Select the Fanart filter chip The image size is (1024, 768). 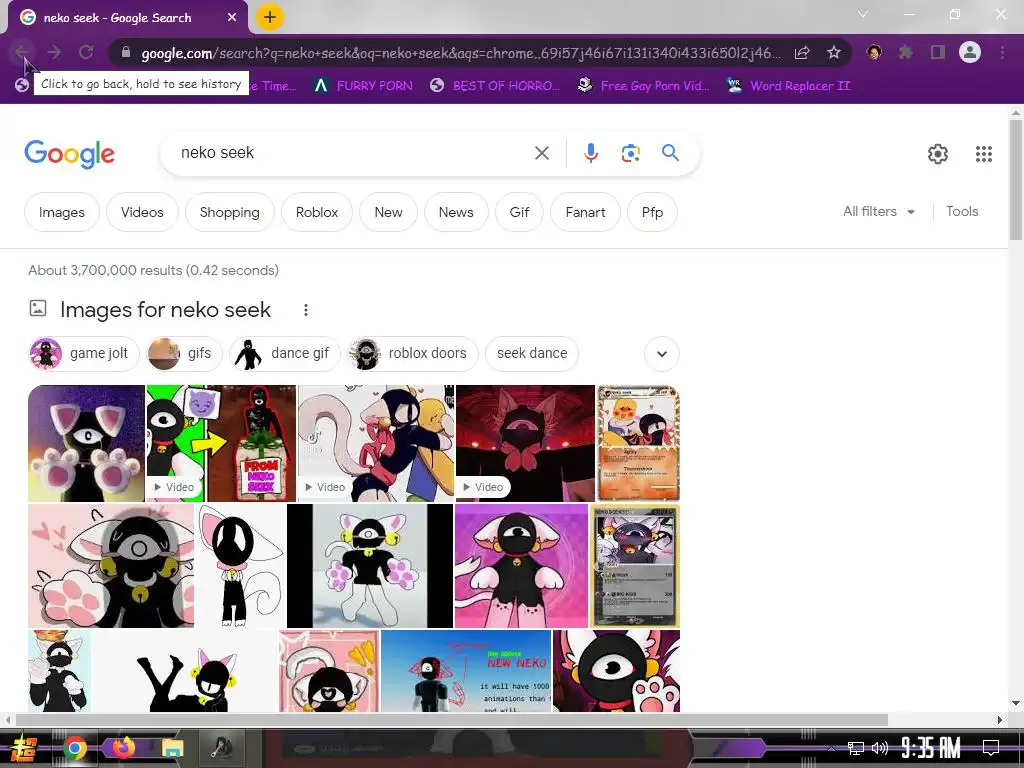585,212
